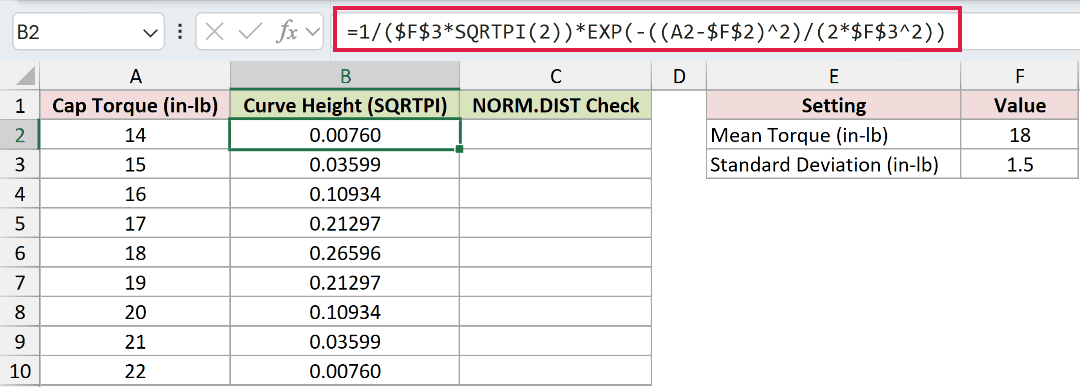Click curve height 0.21297 in row 5
Viewport: 1080px width, 387px height.
[x=345, y=223]
